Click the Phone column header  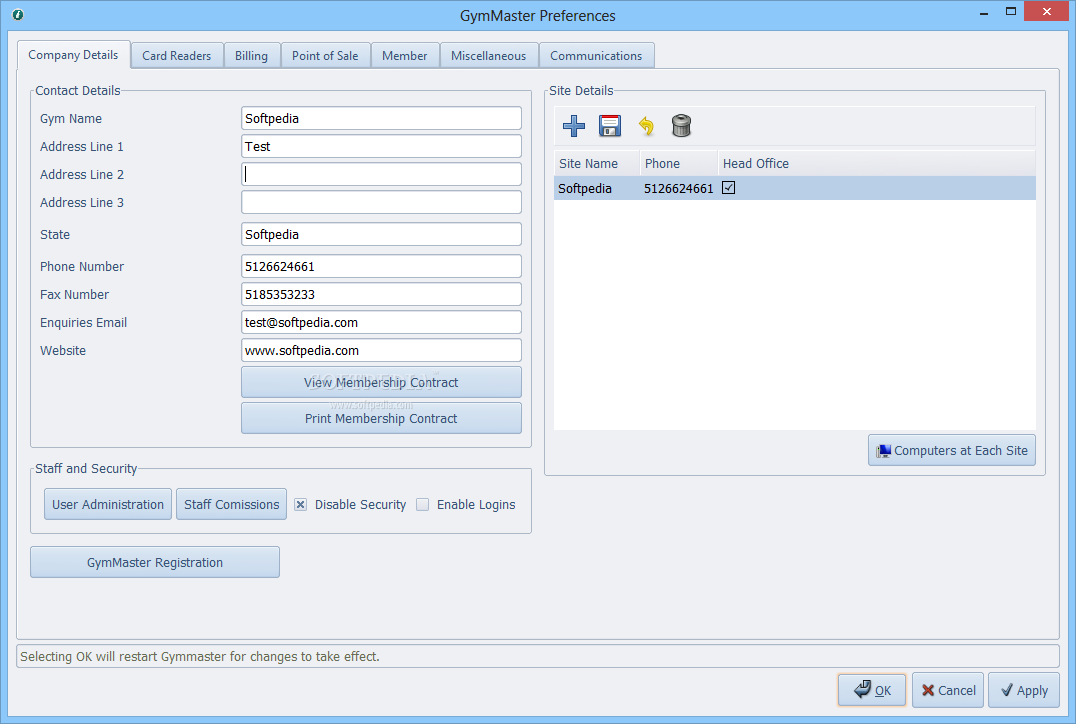(678, 163)
